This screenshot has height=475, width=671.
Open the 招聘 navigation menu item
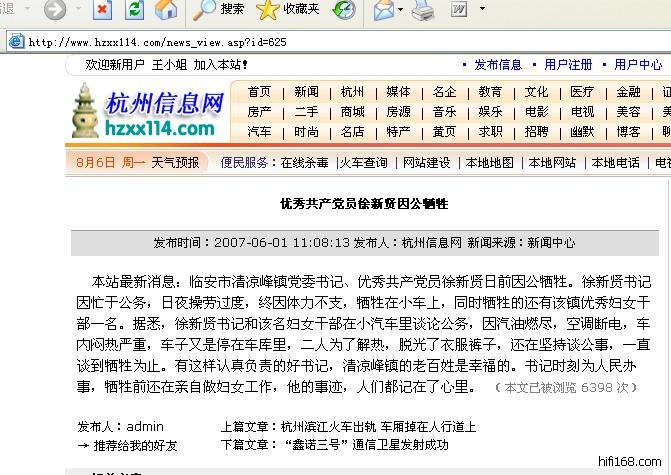point(536,132)
